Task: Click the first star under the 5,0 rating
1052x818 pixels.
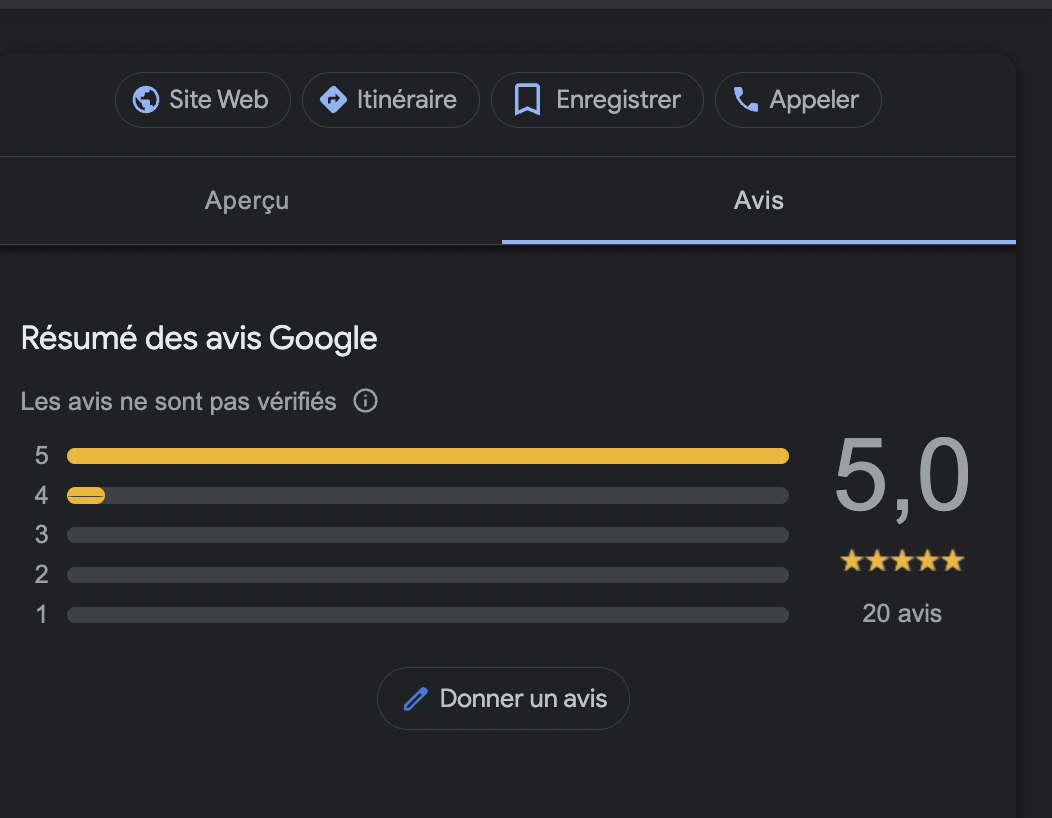Action: click(853, 560)
